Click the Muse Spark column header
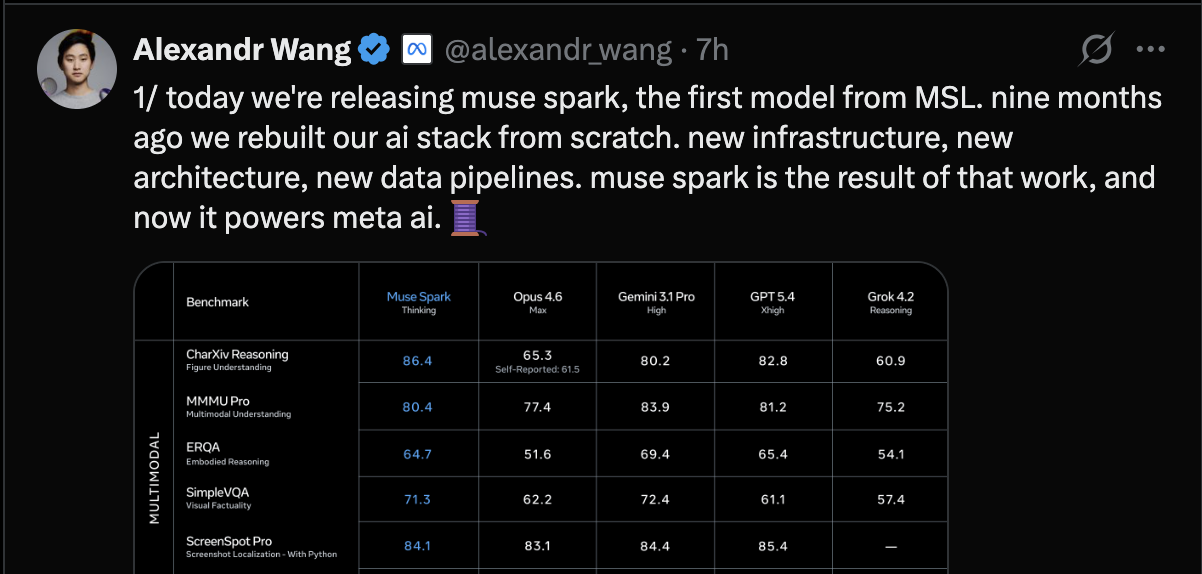This screenshot has height=574, width=1202. [419, 301]
